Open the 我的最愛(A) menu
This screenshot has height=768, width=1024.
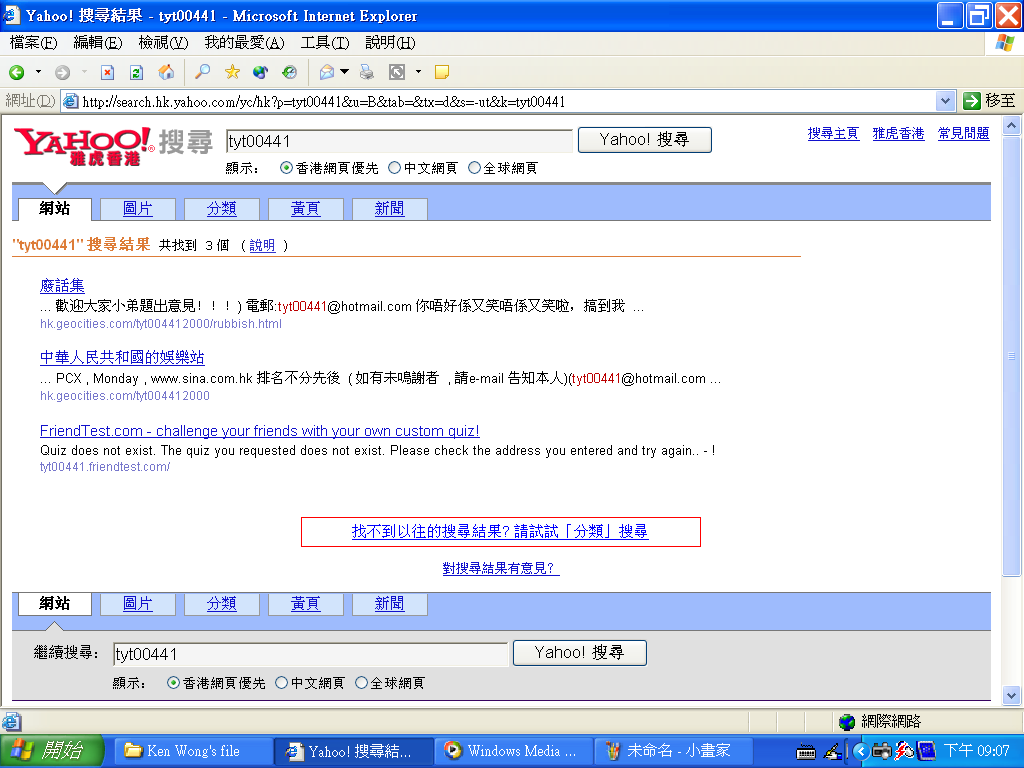(244, 43)
